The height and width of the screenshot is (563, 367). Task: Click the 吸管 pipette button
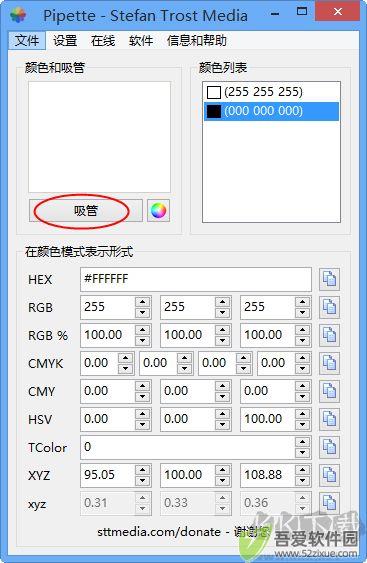86,210
